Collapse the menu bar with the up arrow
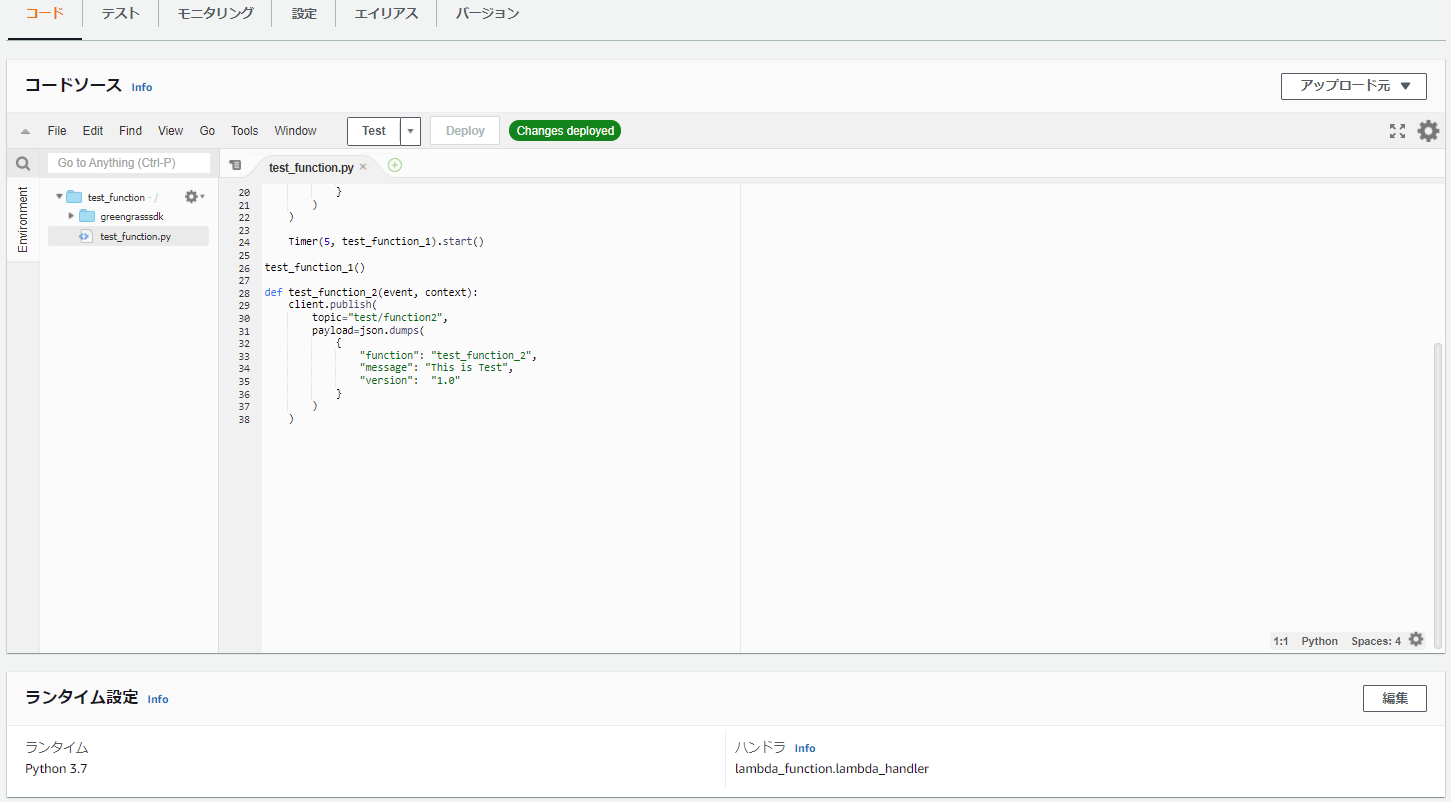Image resolution: width=1451 pixels, height=802 pixels. pyautogui.click(x=25, y=131)
